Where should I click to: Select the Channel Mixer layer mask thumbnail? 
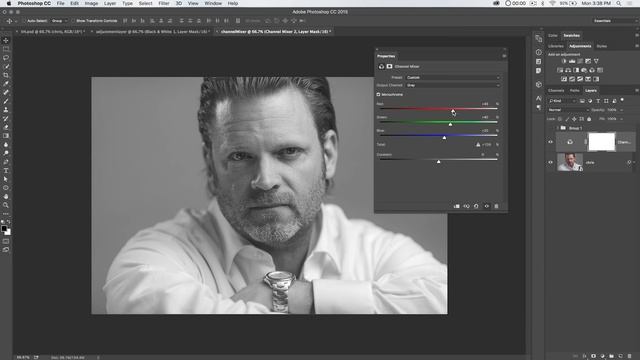click(x=602, y=142)
